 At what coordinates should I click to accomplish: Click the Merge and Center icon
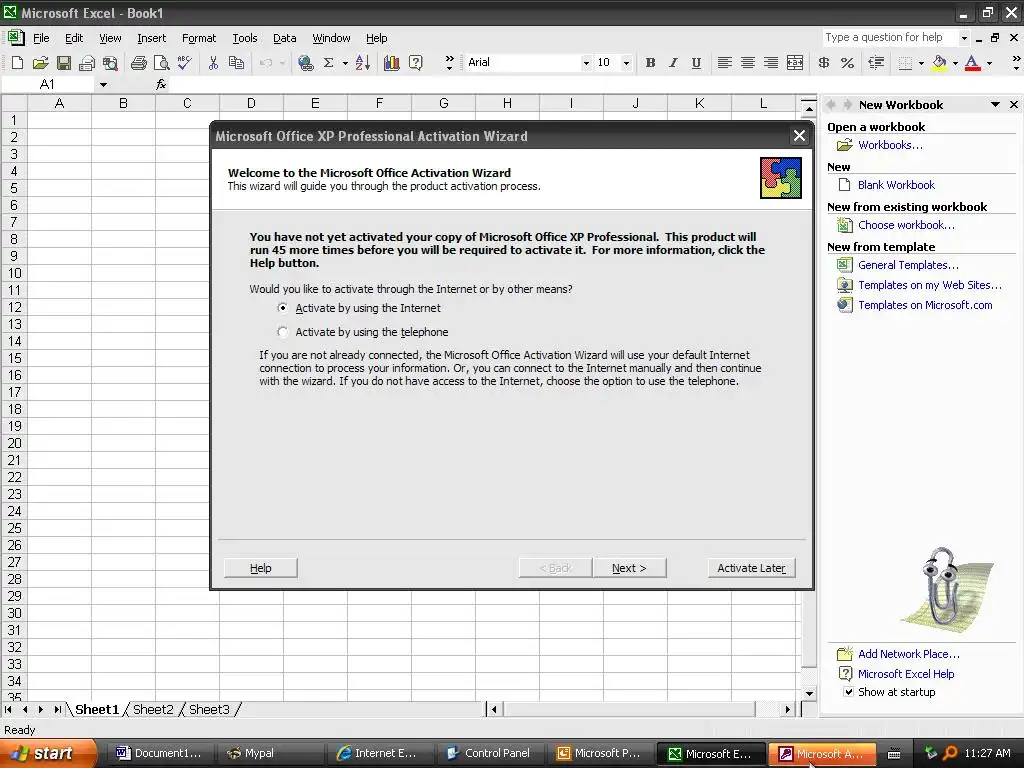click(795, 63)
